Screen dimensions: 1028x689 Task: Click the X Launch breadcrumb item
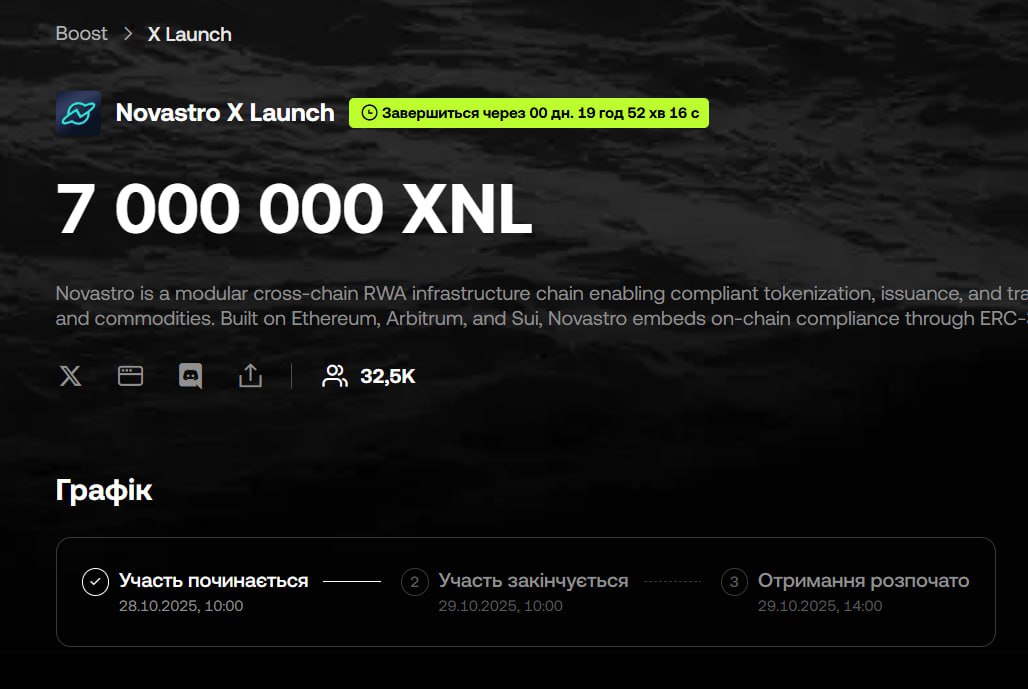pos(189,34)
